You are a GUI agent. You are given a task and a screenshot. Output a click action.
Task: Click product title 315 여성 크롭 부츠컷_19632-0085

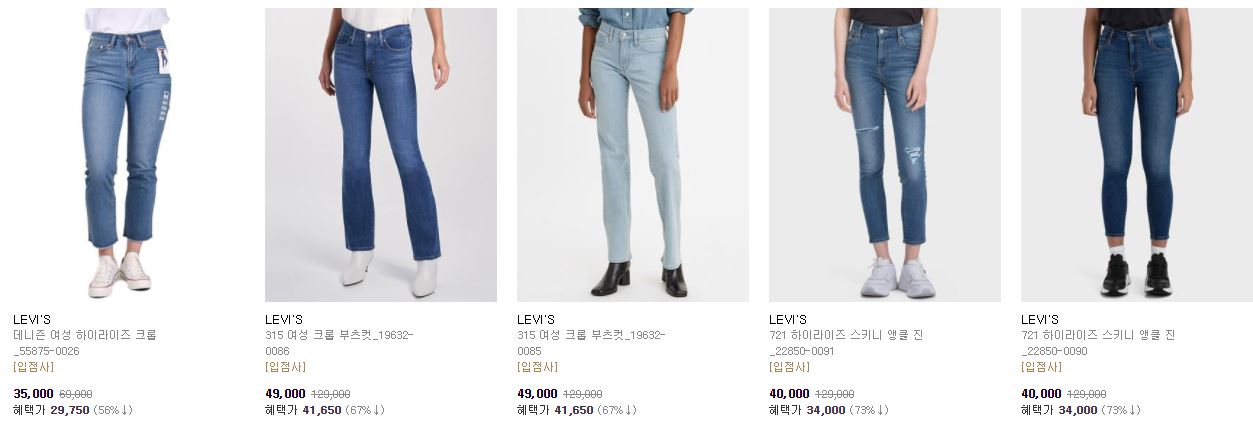591,343
